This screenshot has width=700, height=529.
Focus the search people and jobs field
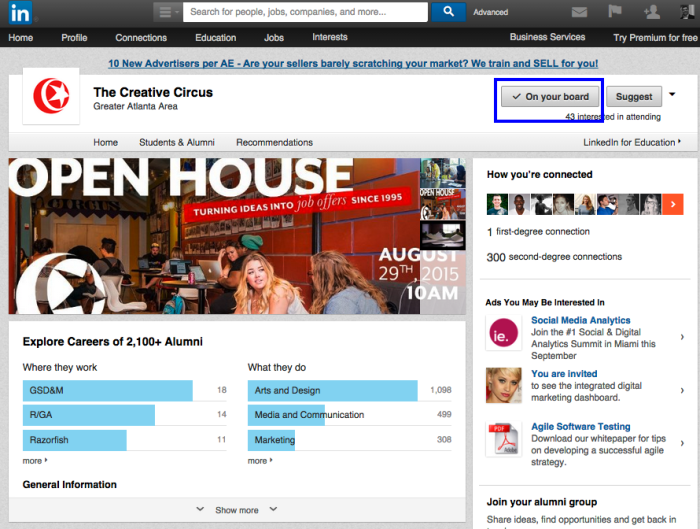tap(306, 12)
